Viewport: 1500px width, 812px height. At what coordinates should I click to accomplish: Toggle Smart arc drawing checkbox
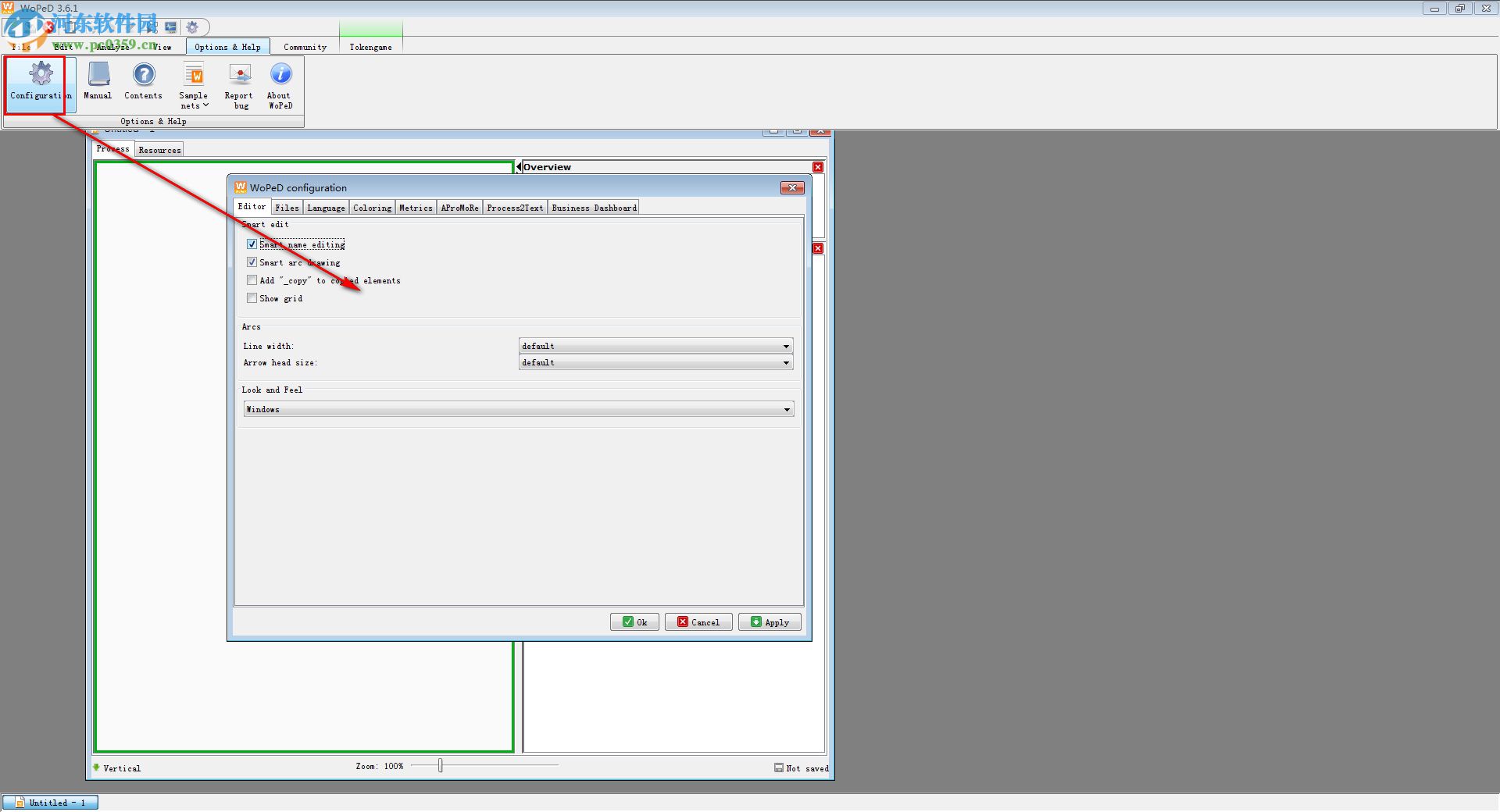tap(252, 262)
